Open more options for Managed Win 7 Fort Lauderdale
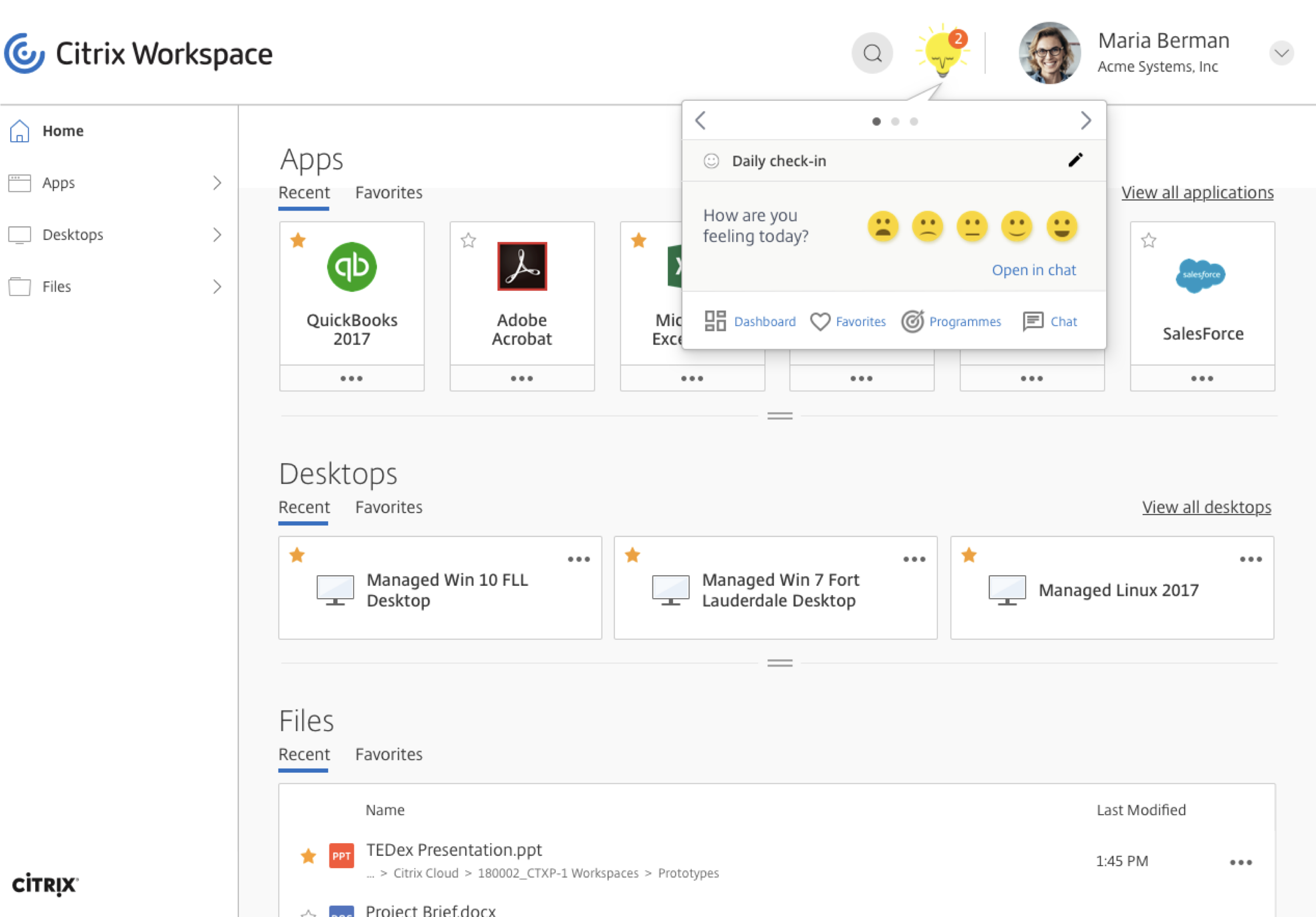Image resolution: width=1316 pixels, height=917 pixels. pos(914,560)
